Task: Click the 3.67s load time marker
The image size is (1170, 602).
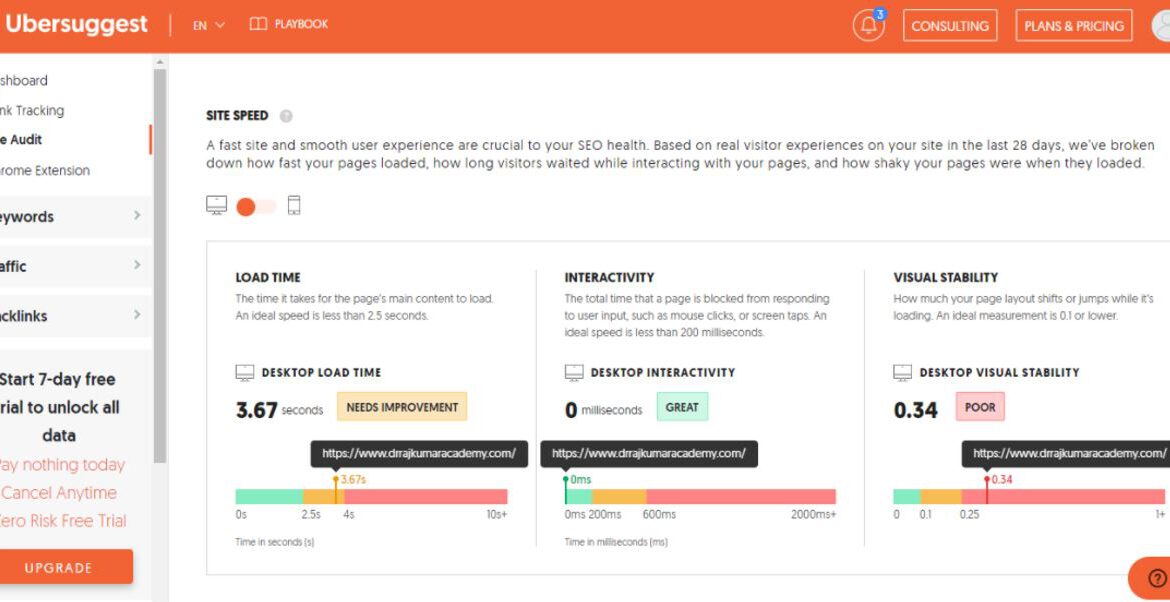Action: point(336,481)
